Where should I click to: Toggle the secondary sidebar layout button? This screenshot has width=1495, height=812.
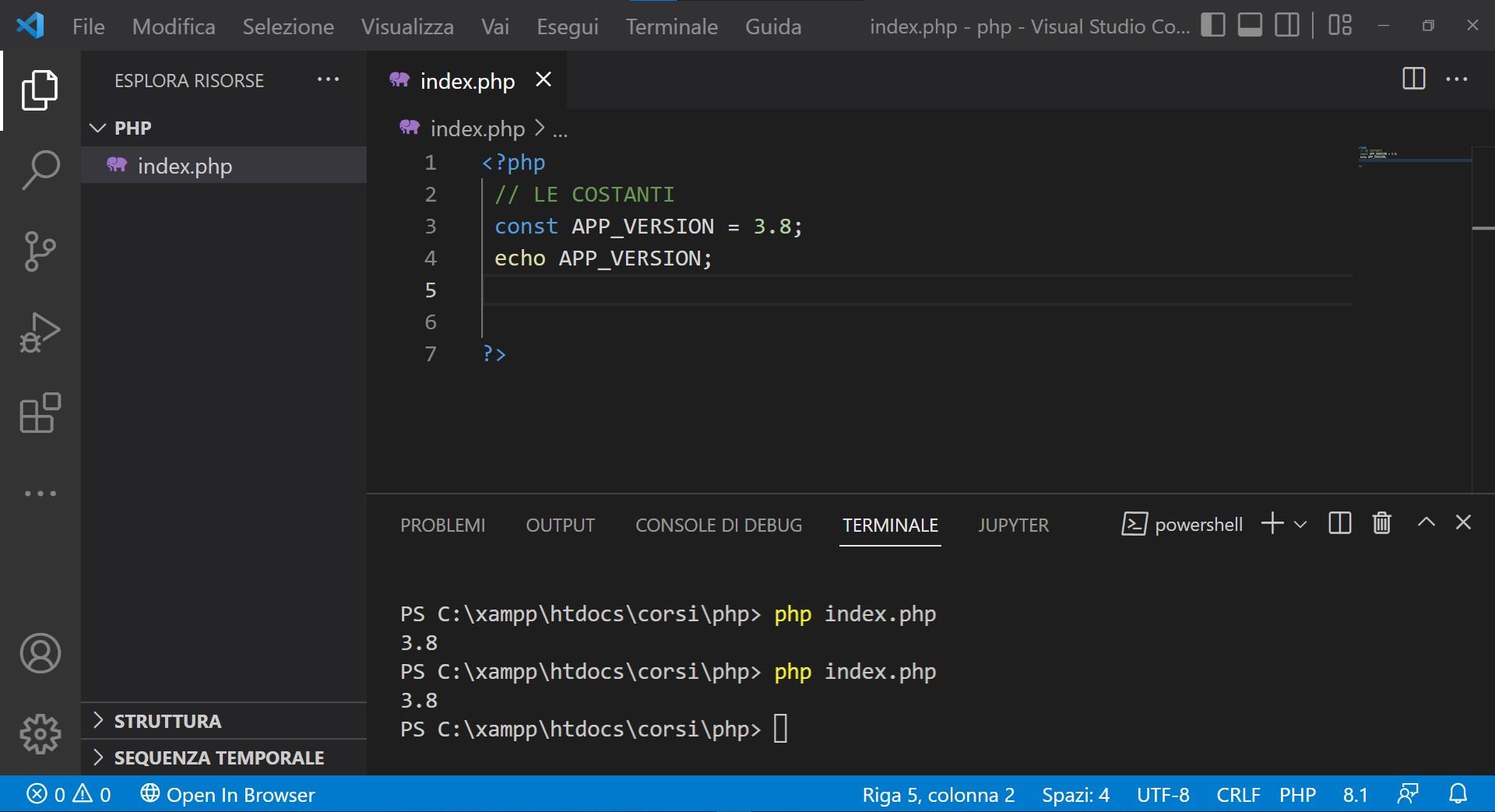click(1287, 26)
